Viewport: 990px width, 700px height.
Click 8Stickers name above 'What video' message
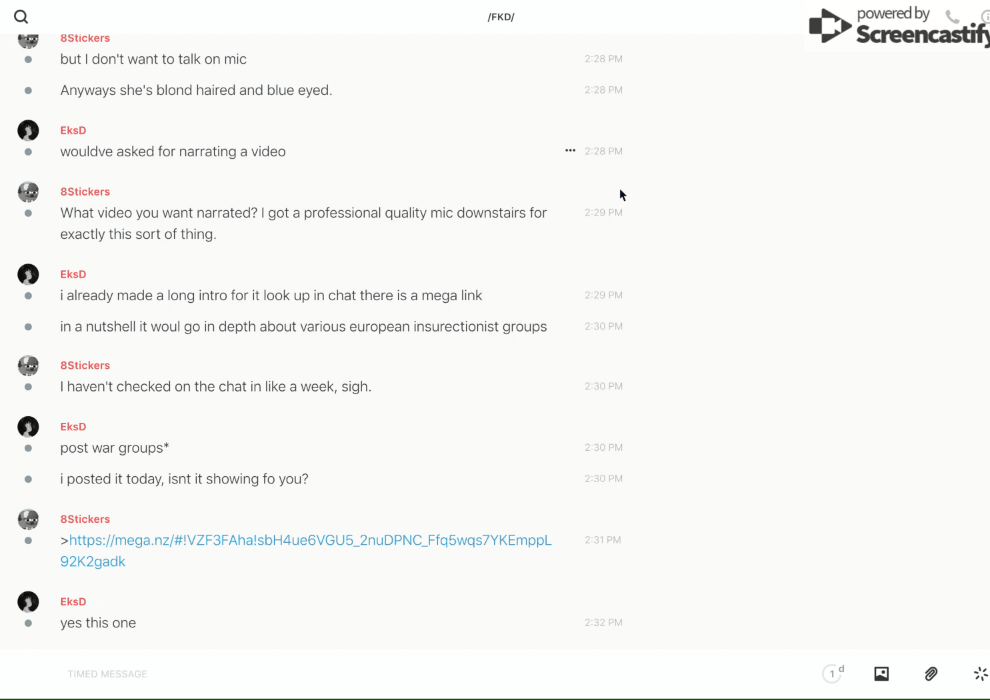point(85,192)
